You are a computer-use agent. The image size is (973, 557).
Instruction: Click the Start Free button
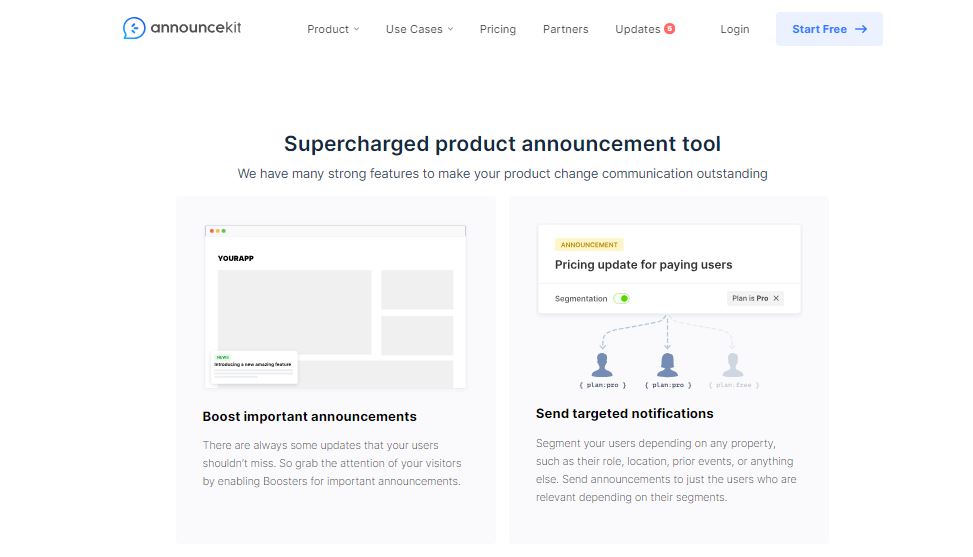(829, 29)
